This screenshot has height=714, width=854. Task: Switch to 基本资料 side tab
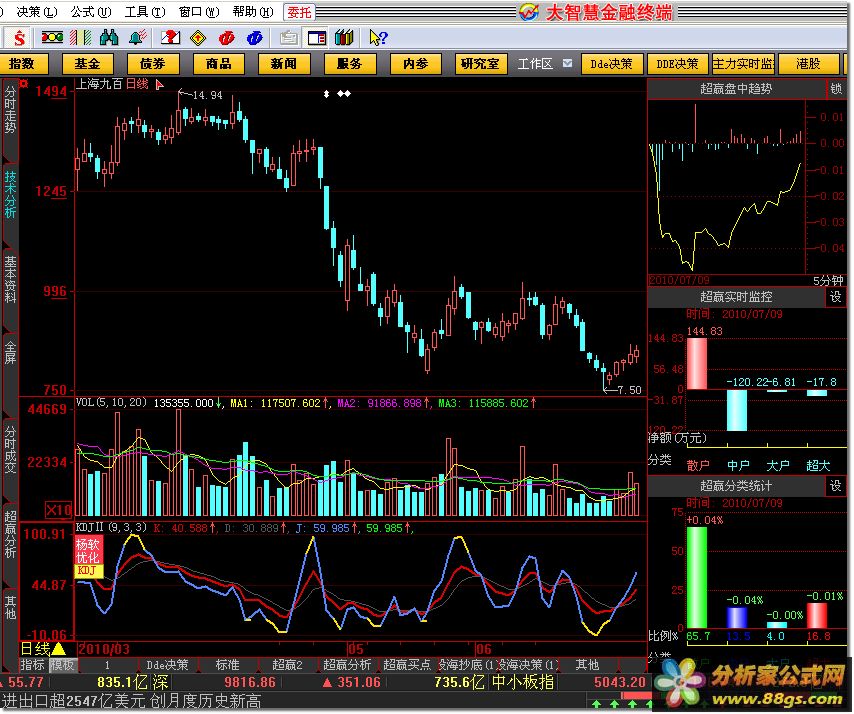point(10,279)
